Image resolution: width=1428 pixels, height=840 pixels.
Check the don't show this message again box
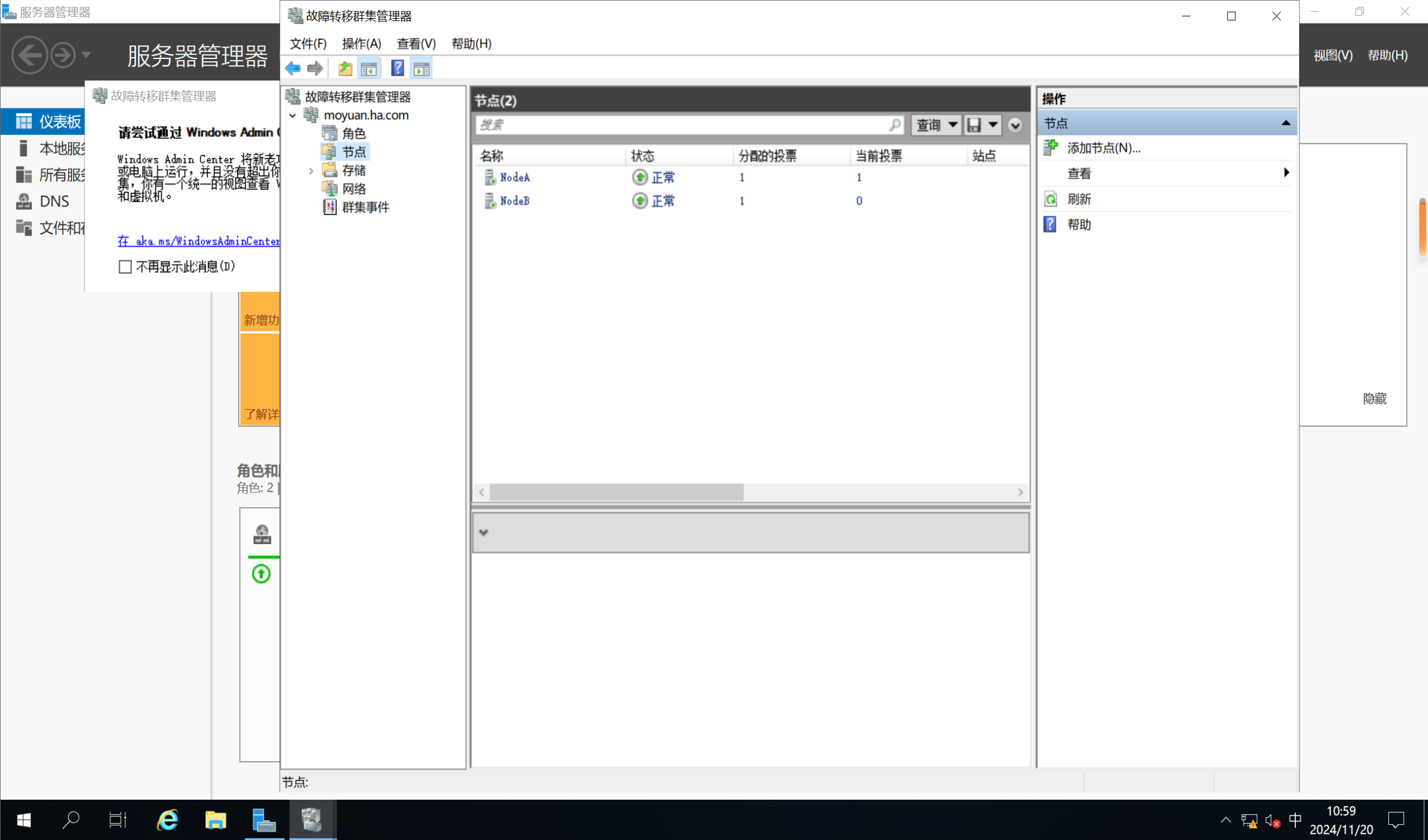pyautogui.click(x=125, y=266)
